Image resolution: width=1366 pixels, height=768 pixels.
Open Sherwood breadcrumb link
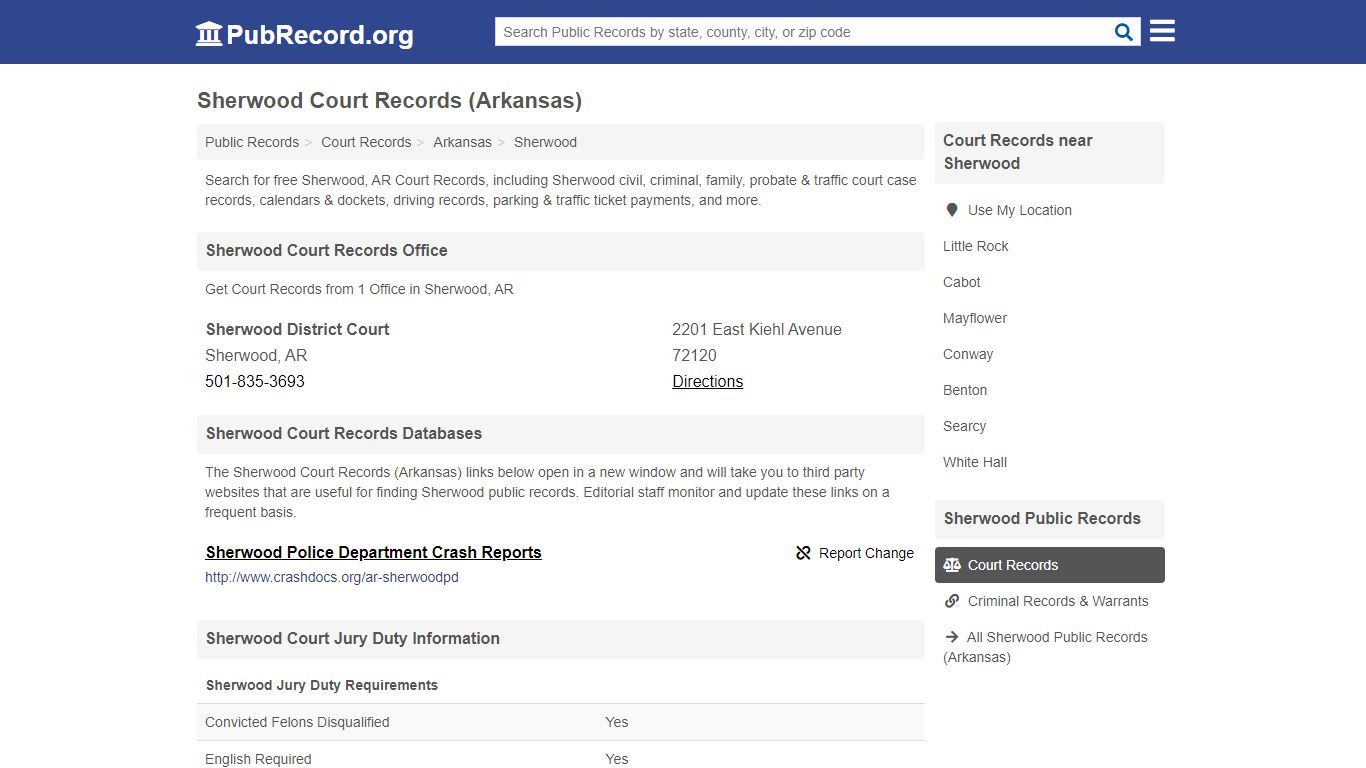[545, 142]
